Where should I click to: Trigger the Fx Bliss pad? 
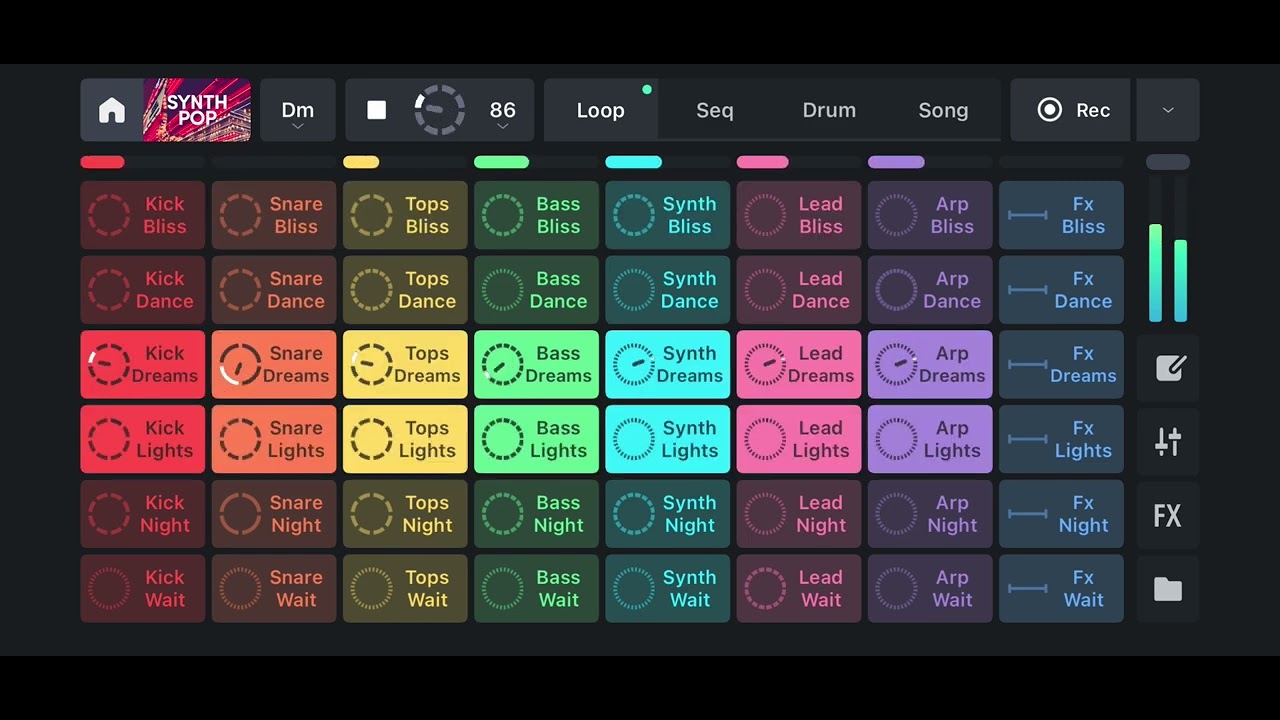point(1061,215)
